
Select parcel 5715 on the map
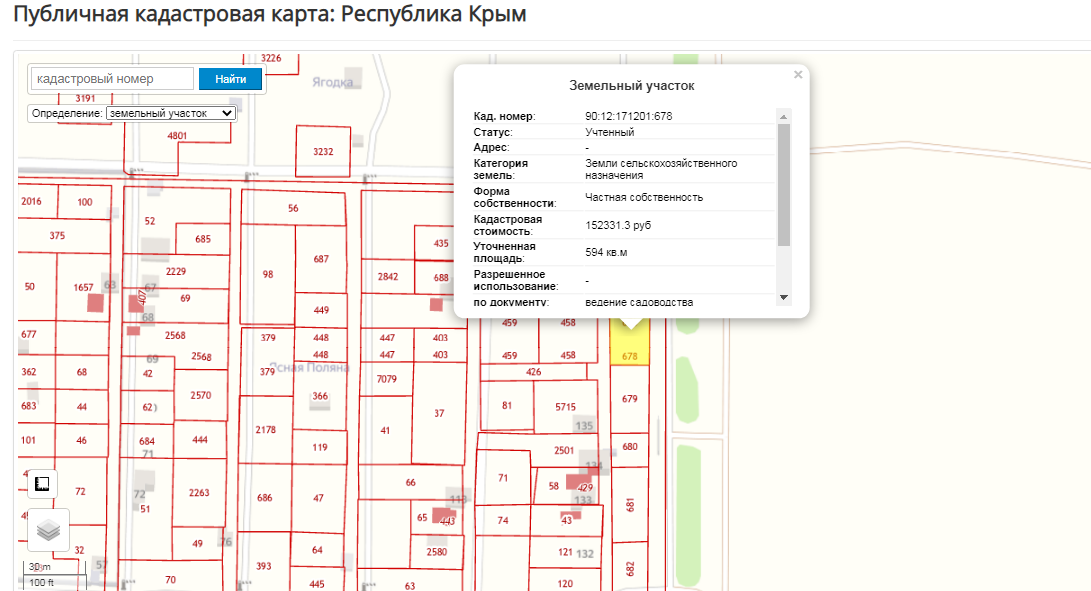[566, 407]
